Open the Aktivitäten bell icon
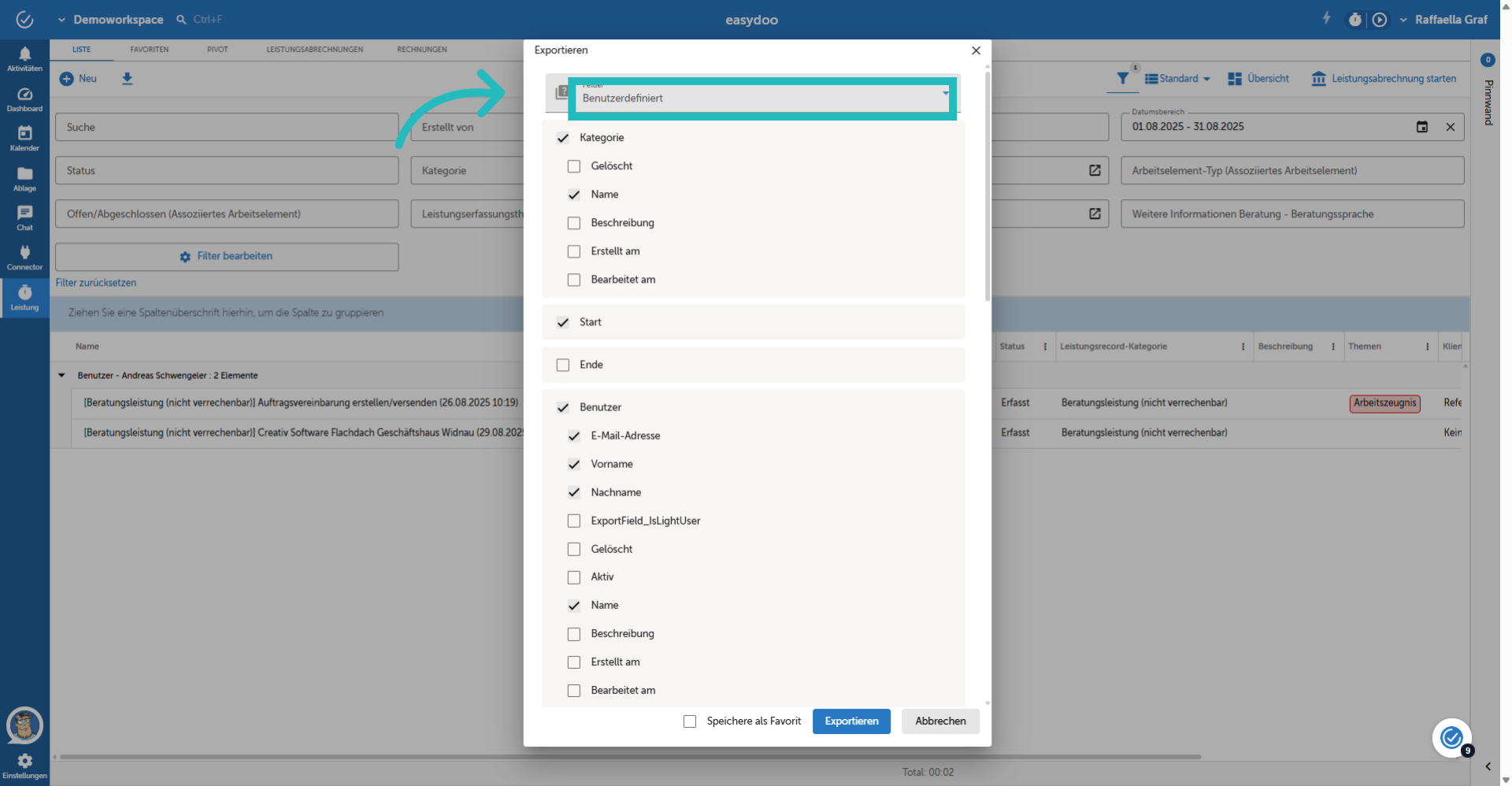 pyautogui.click(x=24, y=54)
